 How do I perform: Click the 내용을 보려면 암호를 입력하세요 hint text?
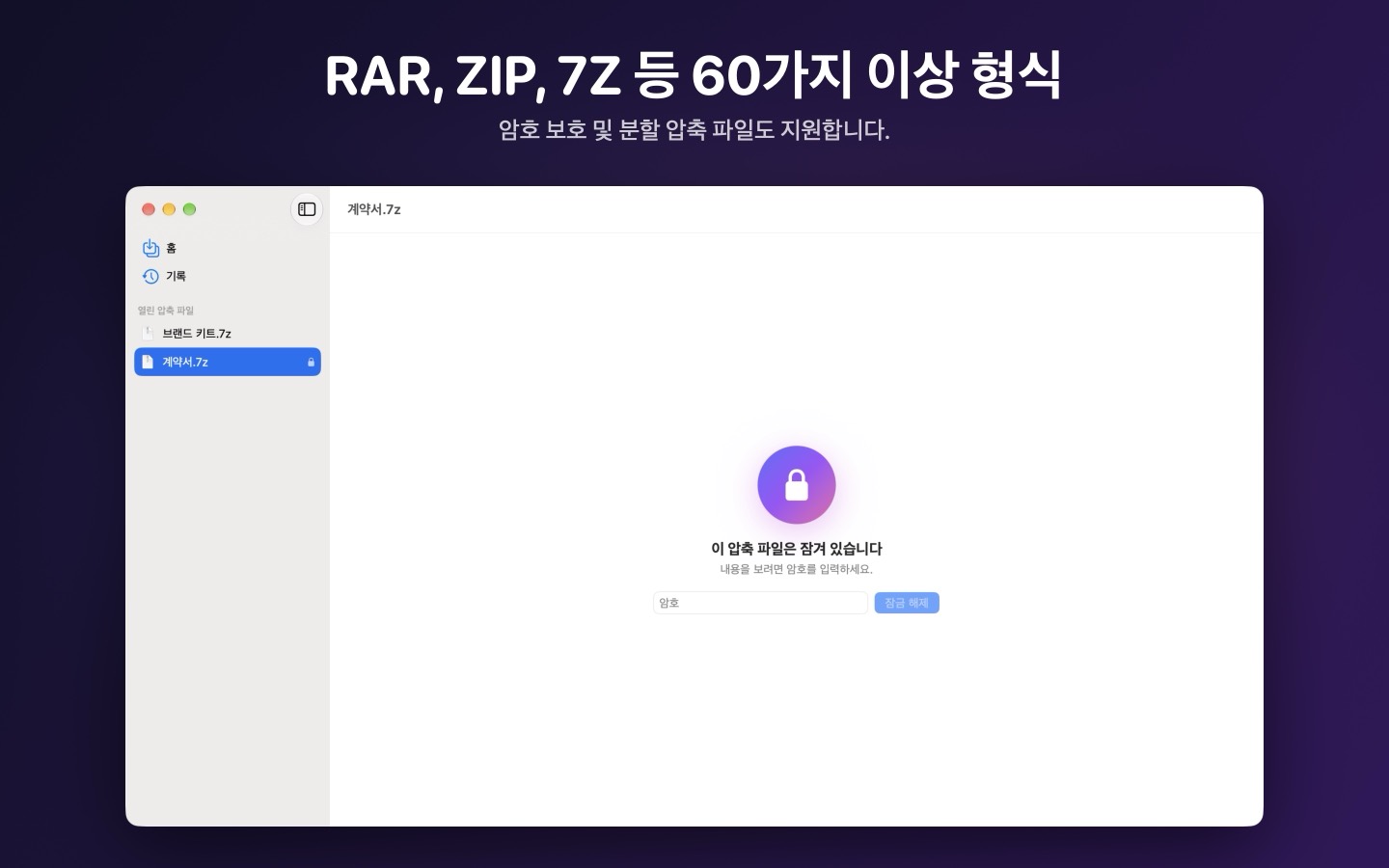796,569
